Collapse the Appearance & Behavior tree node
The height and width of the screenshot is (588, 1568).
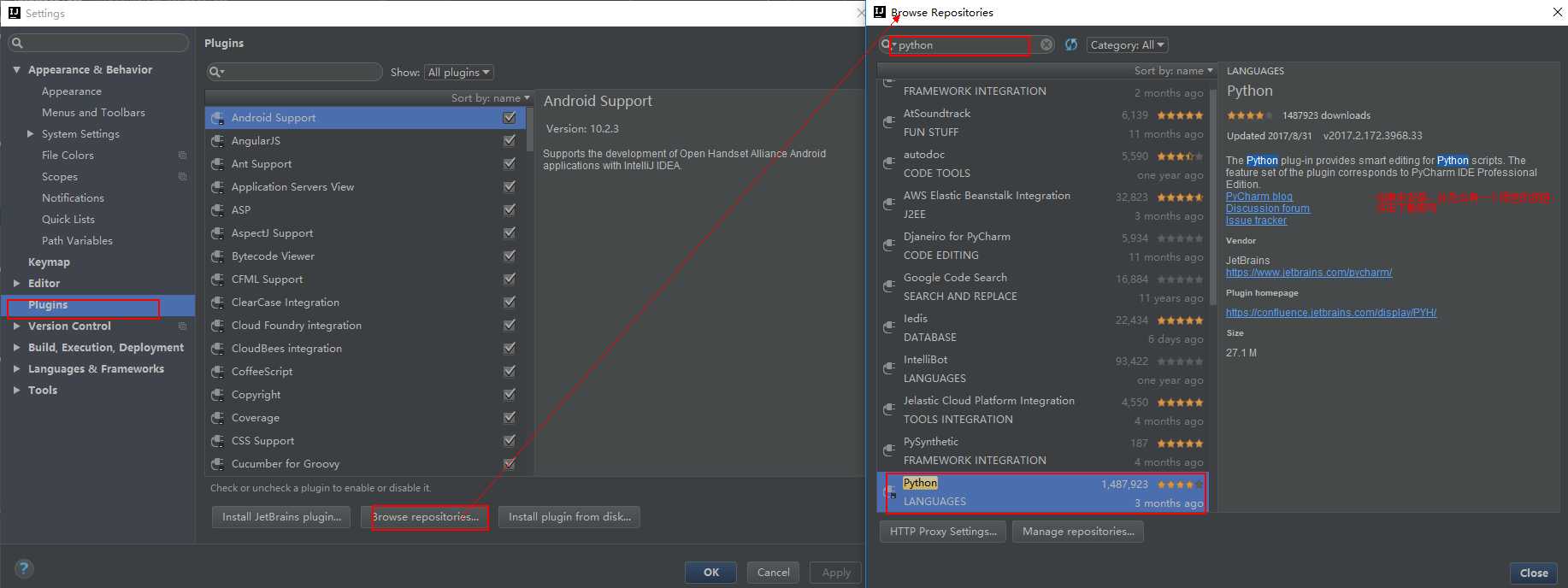pyautogui.click(x=16, y=70)
